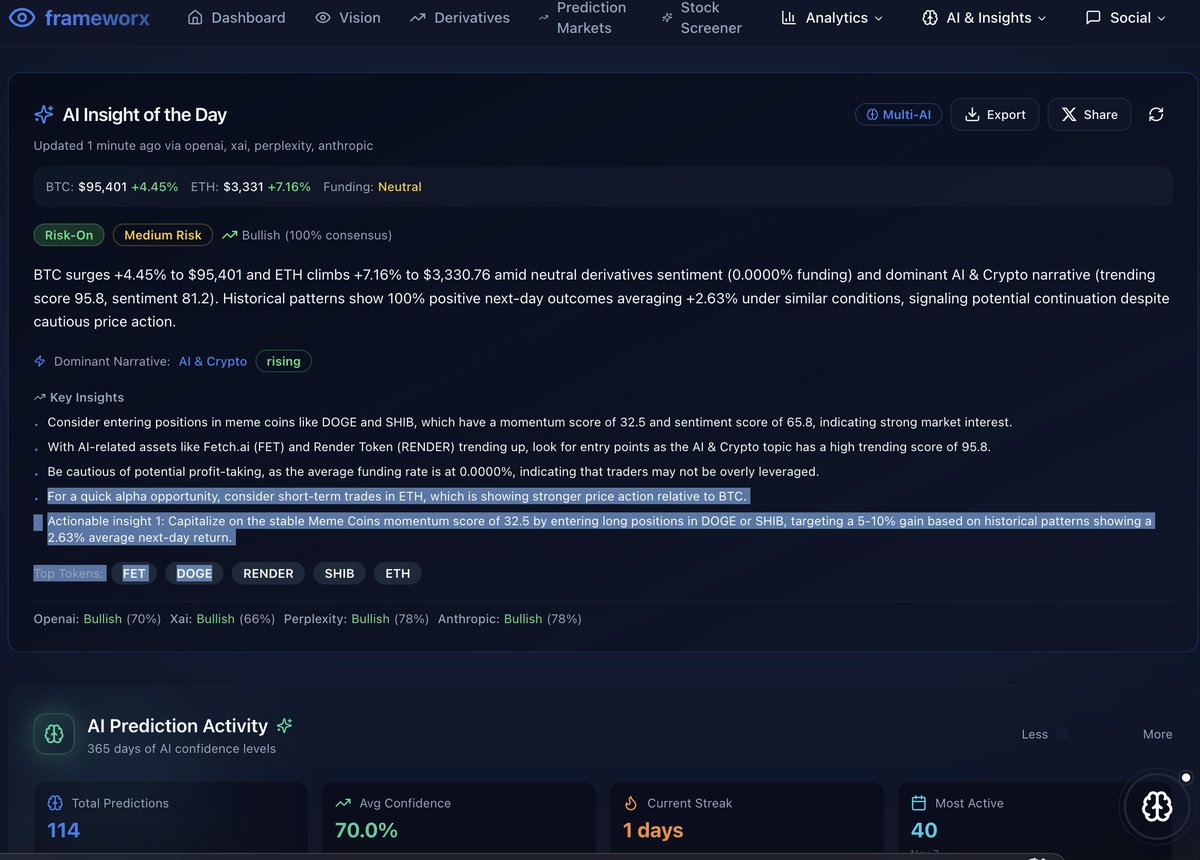
Task: Click the brain icon in AI Prediction Activity
Action: coord(54,733)
